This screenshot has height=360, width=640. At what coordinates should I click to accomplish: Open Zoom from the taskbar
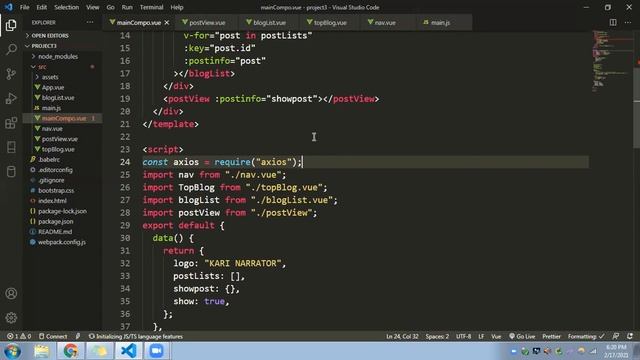coord(156,351)
